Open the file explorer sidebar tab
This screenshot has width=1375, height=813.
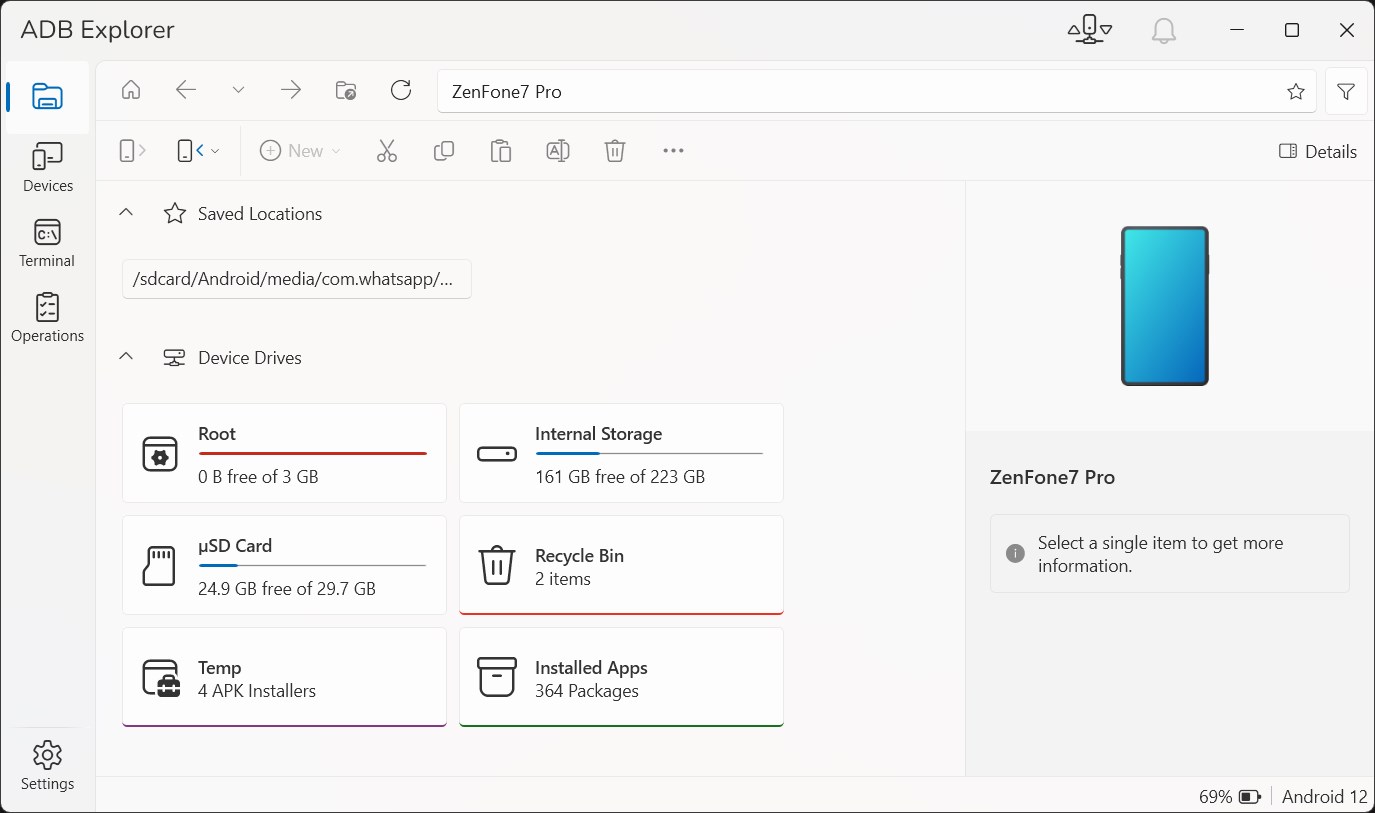pos(47,97)
